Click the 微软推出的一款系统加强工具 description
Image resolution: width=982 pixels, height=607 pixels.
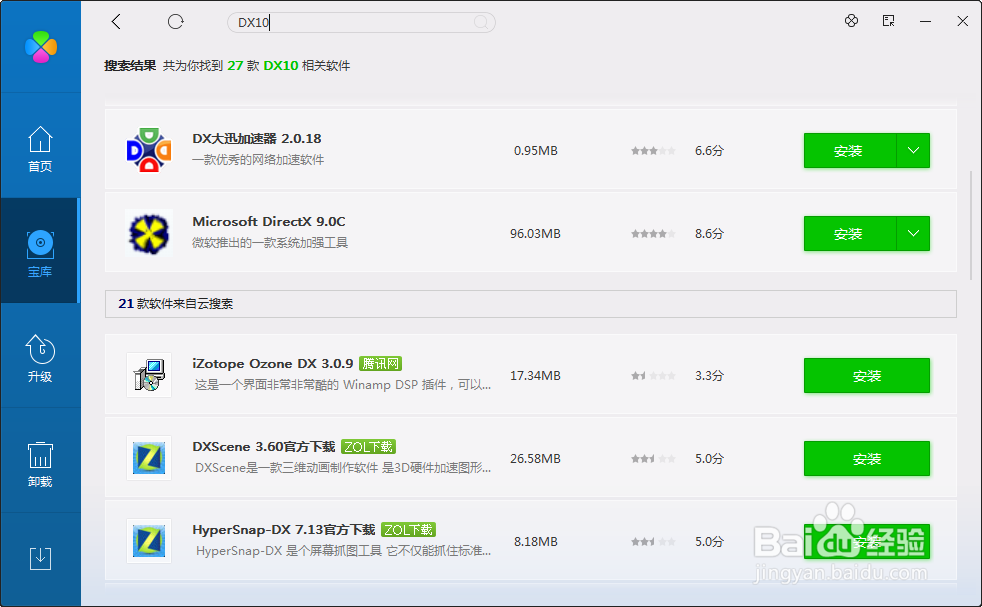pos(270,242)
